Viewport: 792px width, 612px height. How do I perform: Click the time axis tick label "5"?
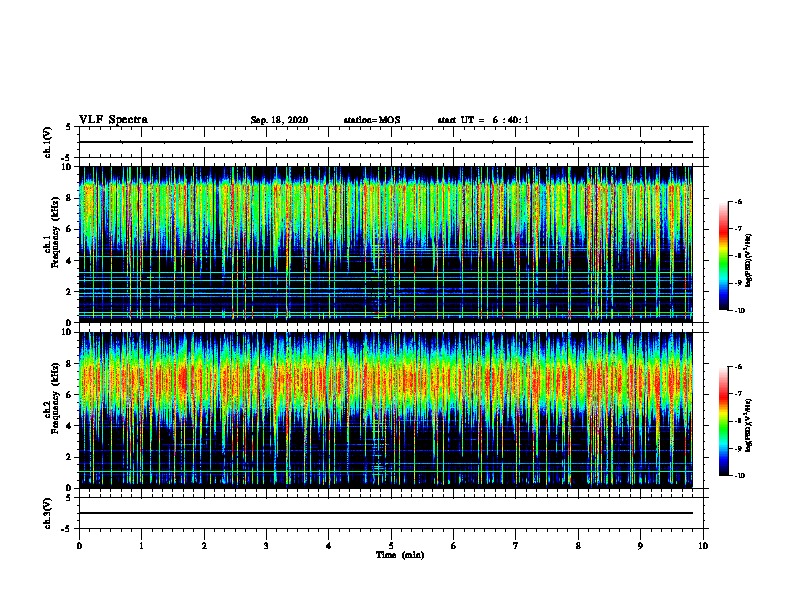tap(391, 546)
